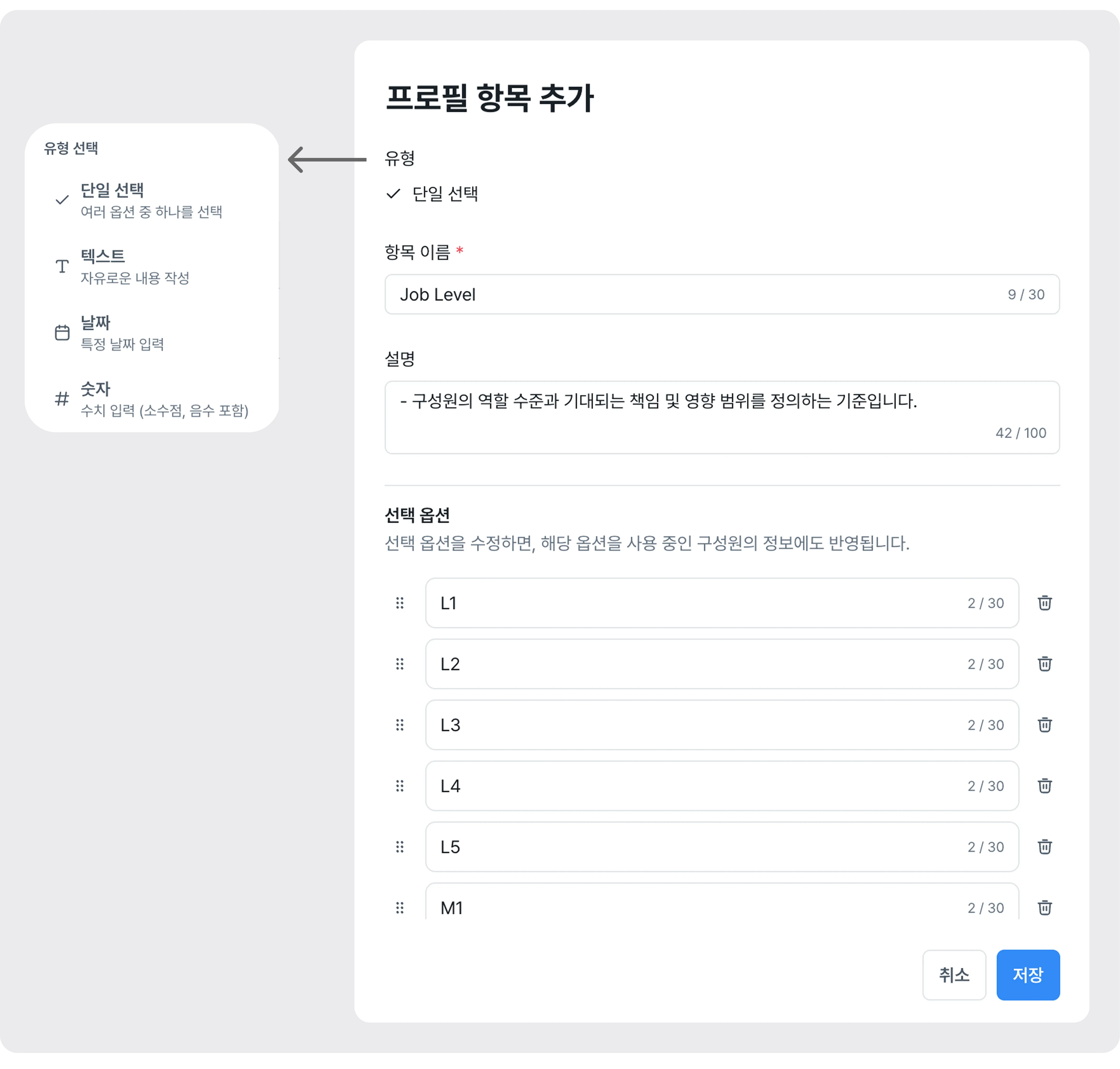Delete the L5 option with trash icon
Viewport: 1120px width, 1069px height.
click(1044, 847)
